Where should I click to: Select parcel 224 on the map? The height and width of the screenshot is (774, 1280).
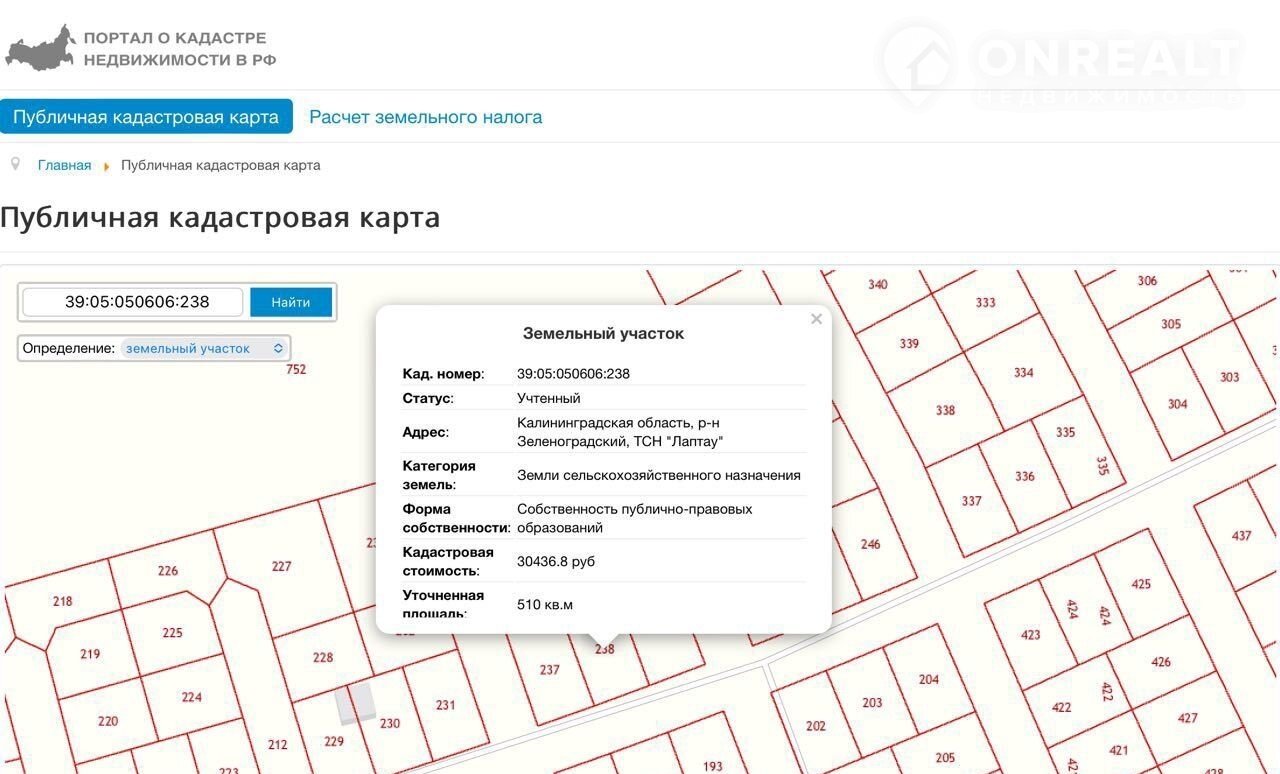click(191, 697)
